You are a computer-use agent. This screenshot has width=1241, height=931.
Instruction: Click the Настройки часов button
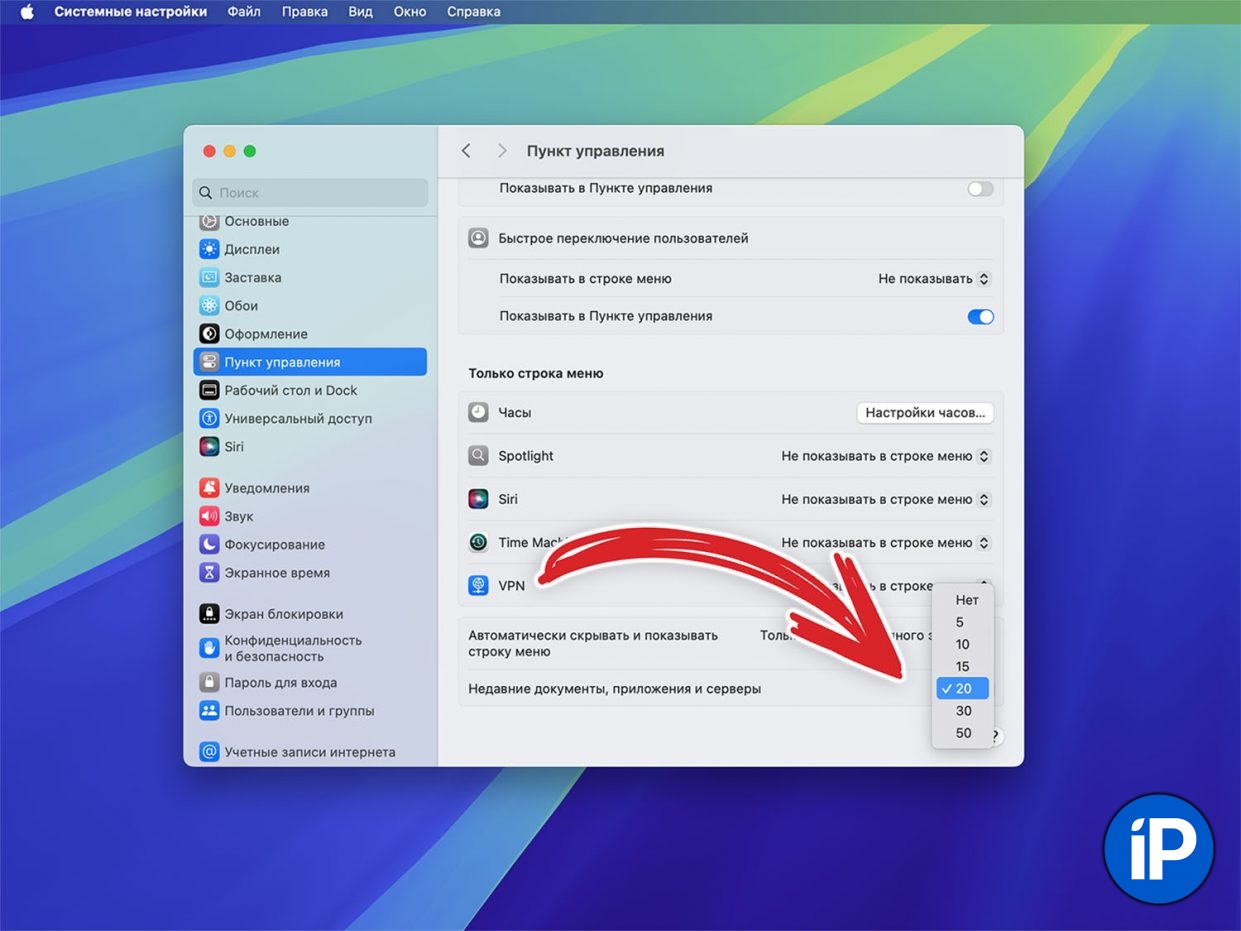coord(925,413)
